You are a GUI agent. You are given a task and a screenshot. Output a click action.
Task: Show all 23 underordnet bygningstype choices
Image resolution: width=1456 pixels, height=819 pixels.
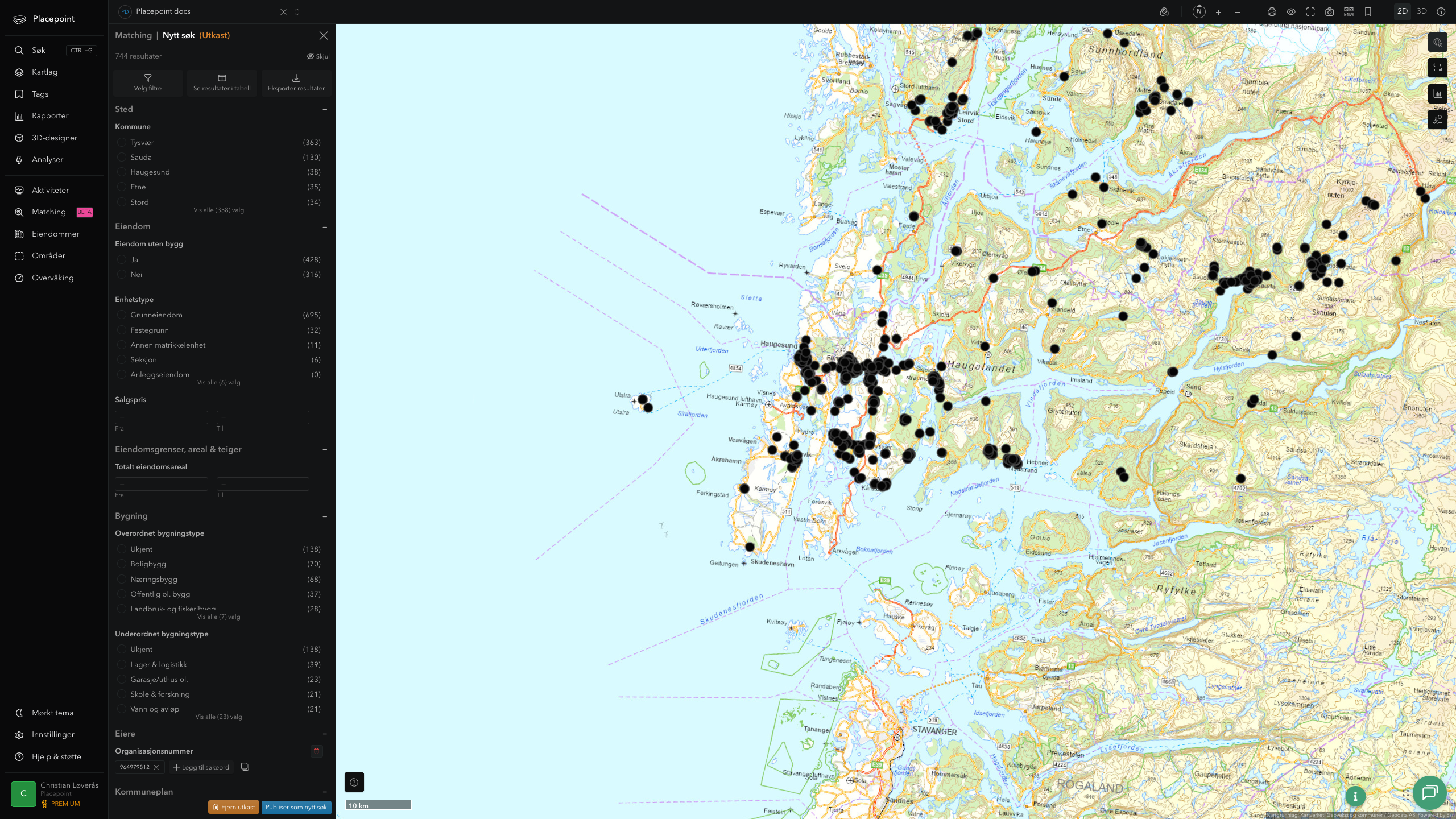pyautogui.click(x=218, y=717)
